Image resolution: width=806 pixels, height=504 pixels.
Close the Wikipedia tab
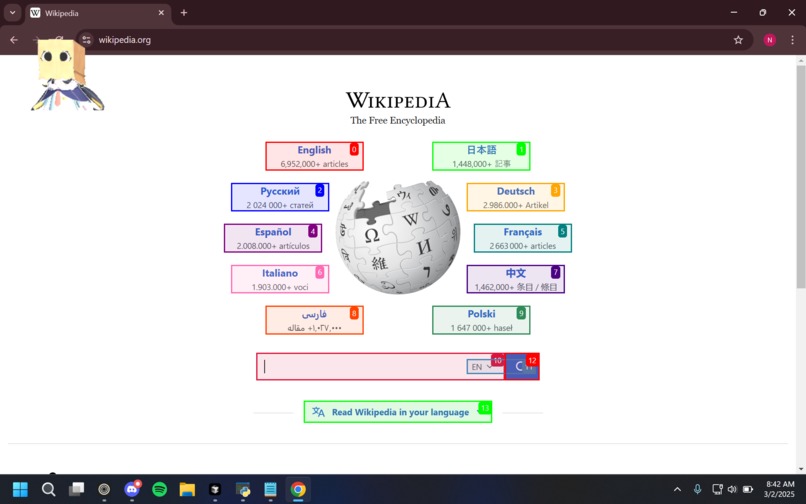(161, 13)
